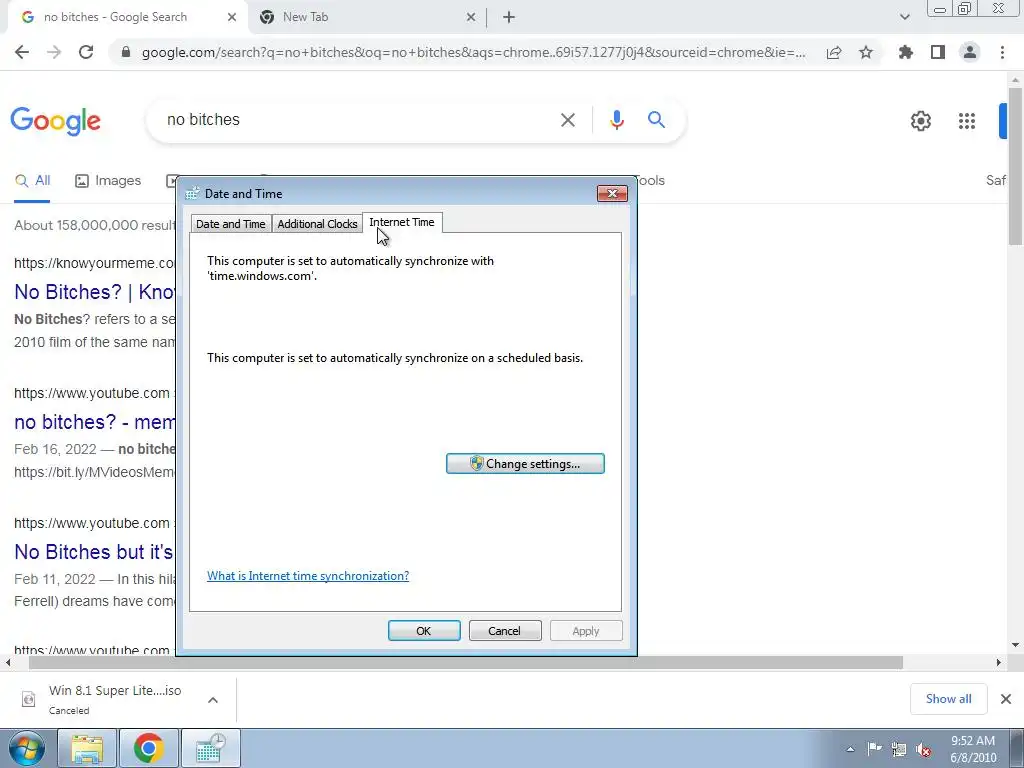Go back in Chrome browser history
Viewport: 1024px width, 768px height.
pyautogui.click(x=22, y=52)
